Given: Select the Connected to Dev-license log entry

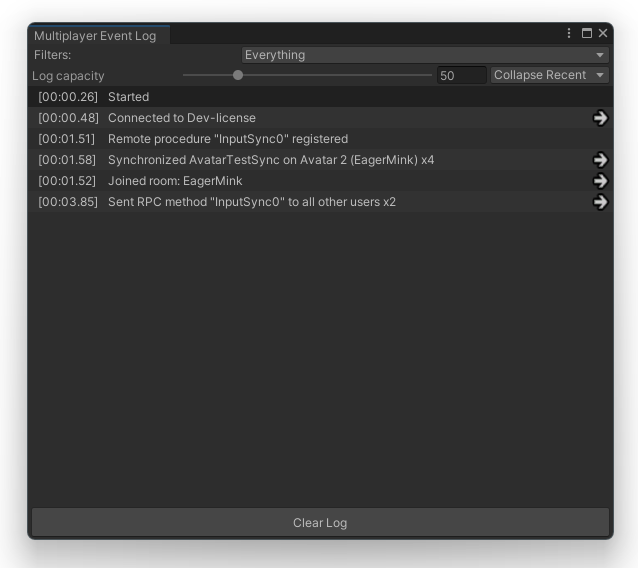Looking at the screenshot, I should click(182, 118).
